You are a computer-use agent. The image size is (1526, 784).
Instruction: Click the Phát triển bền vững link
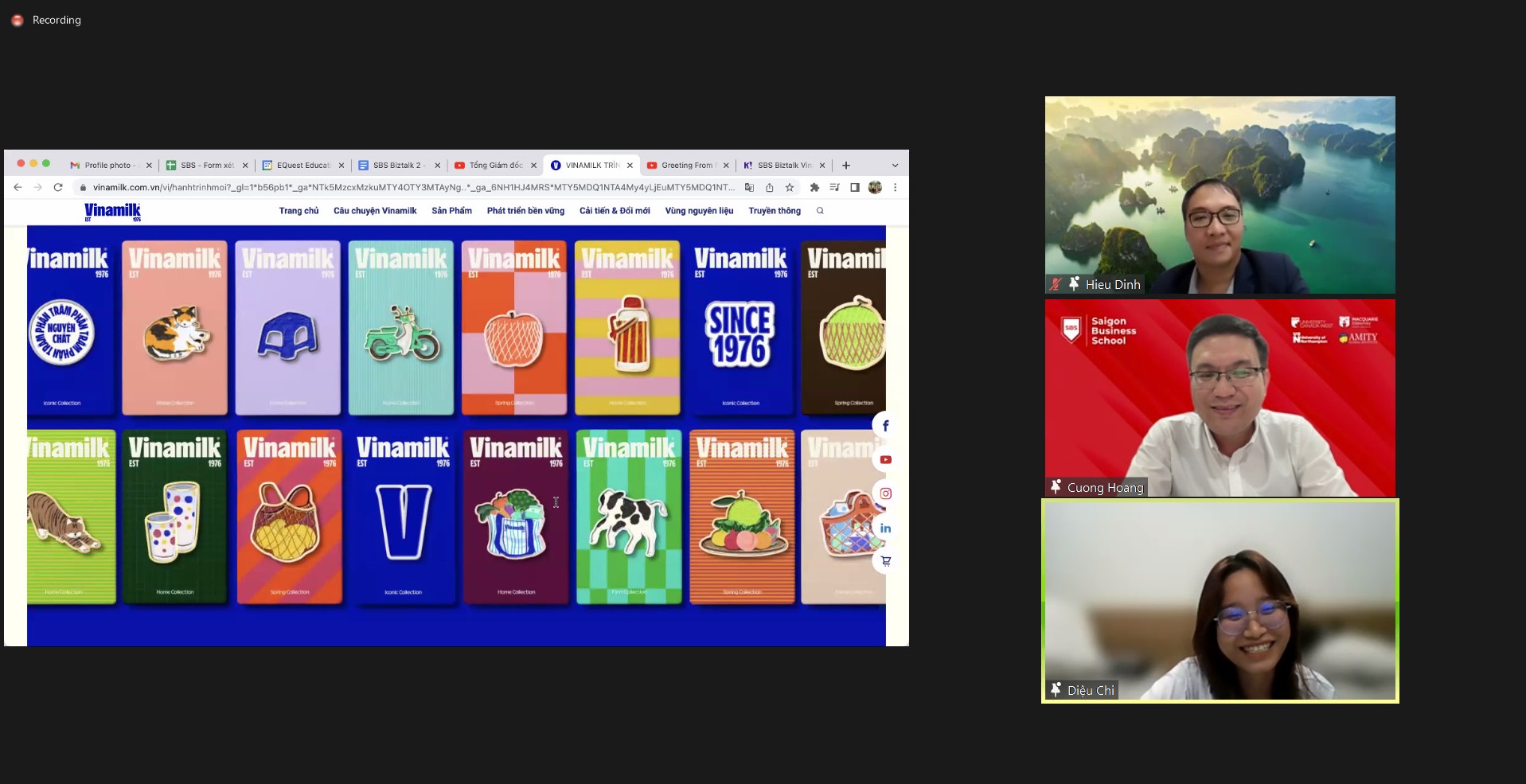tap(525, 211)
